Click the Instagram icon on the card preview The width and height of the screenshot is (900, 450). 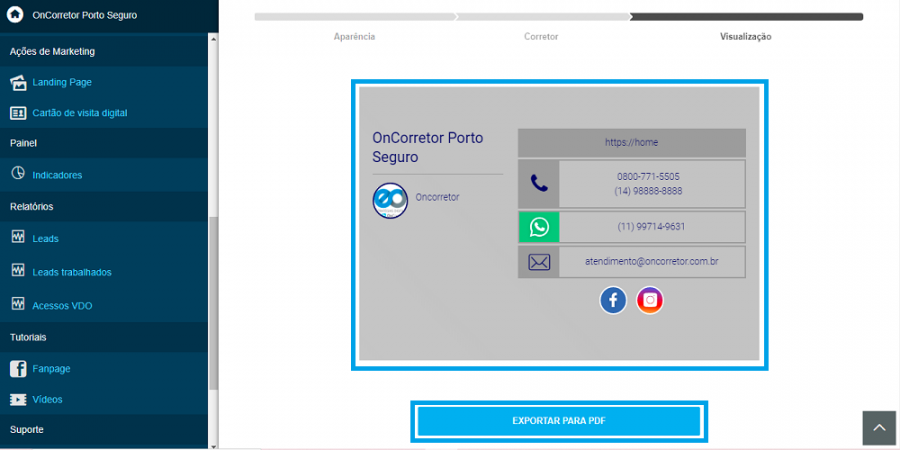650,300
